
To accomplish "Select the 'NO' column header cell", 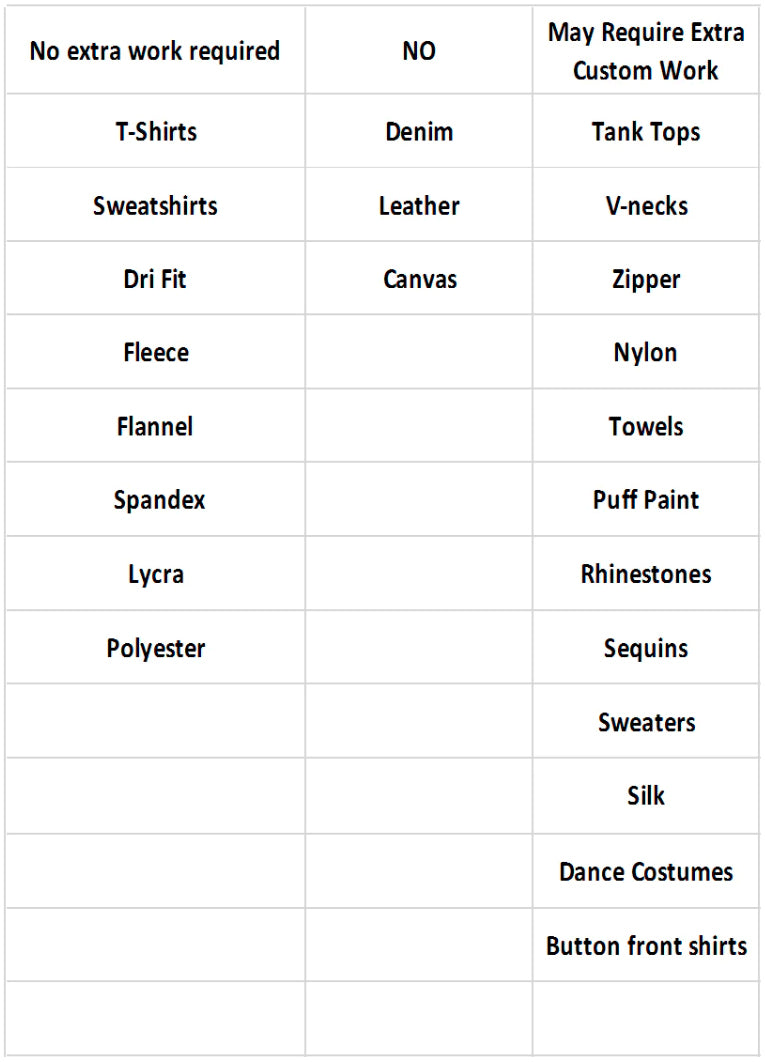I will 419,51.
